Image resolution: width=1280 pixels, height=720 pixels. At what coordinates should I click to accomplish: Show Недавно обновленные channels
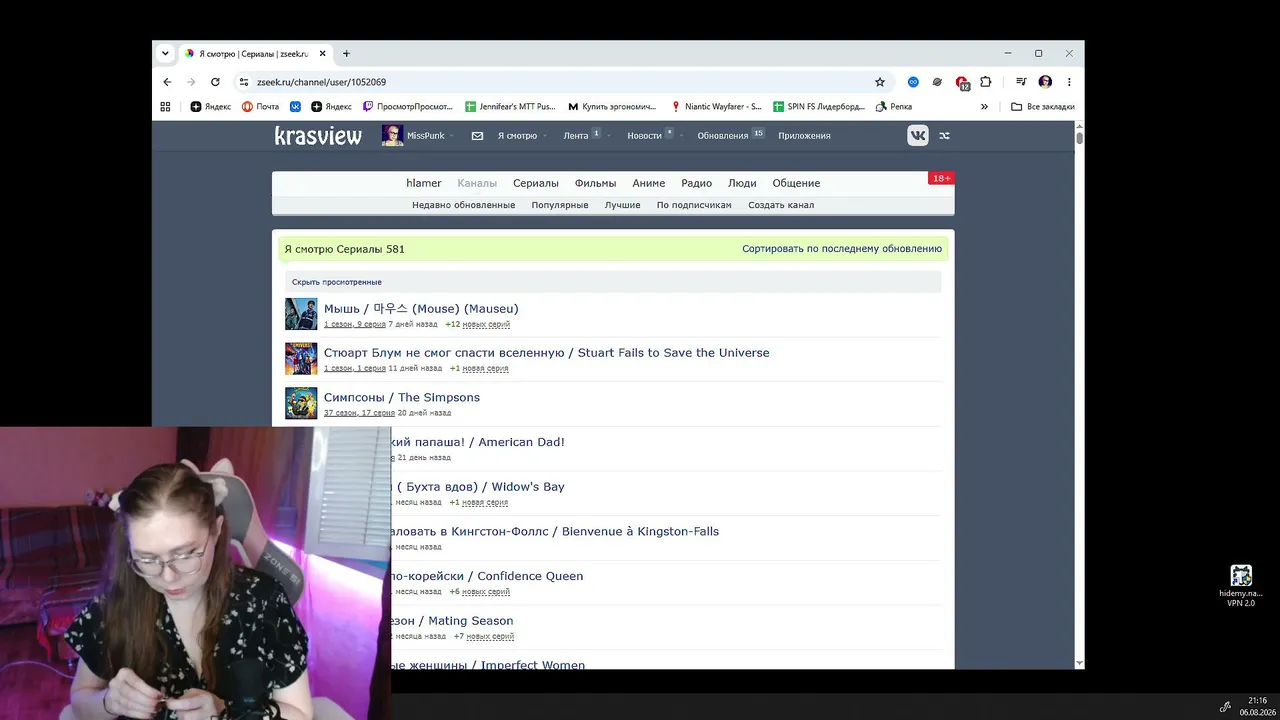[x=464, y=205]
